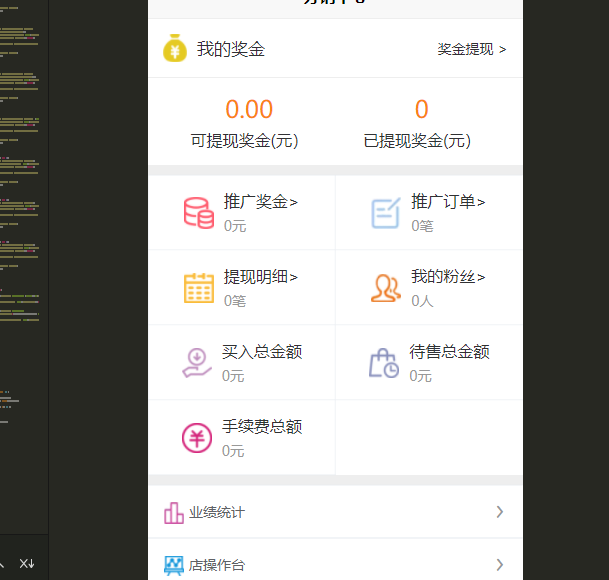Open 奖金提现 withdrawal link
Viewport: 609px width, 580px height.
click(x=471, y=49)
